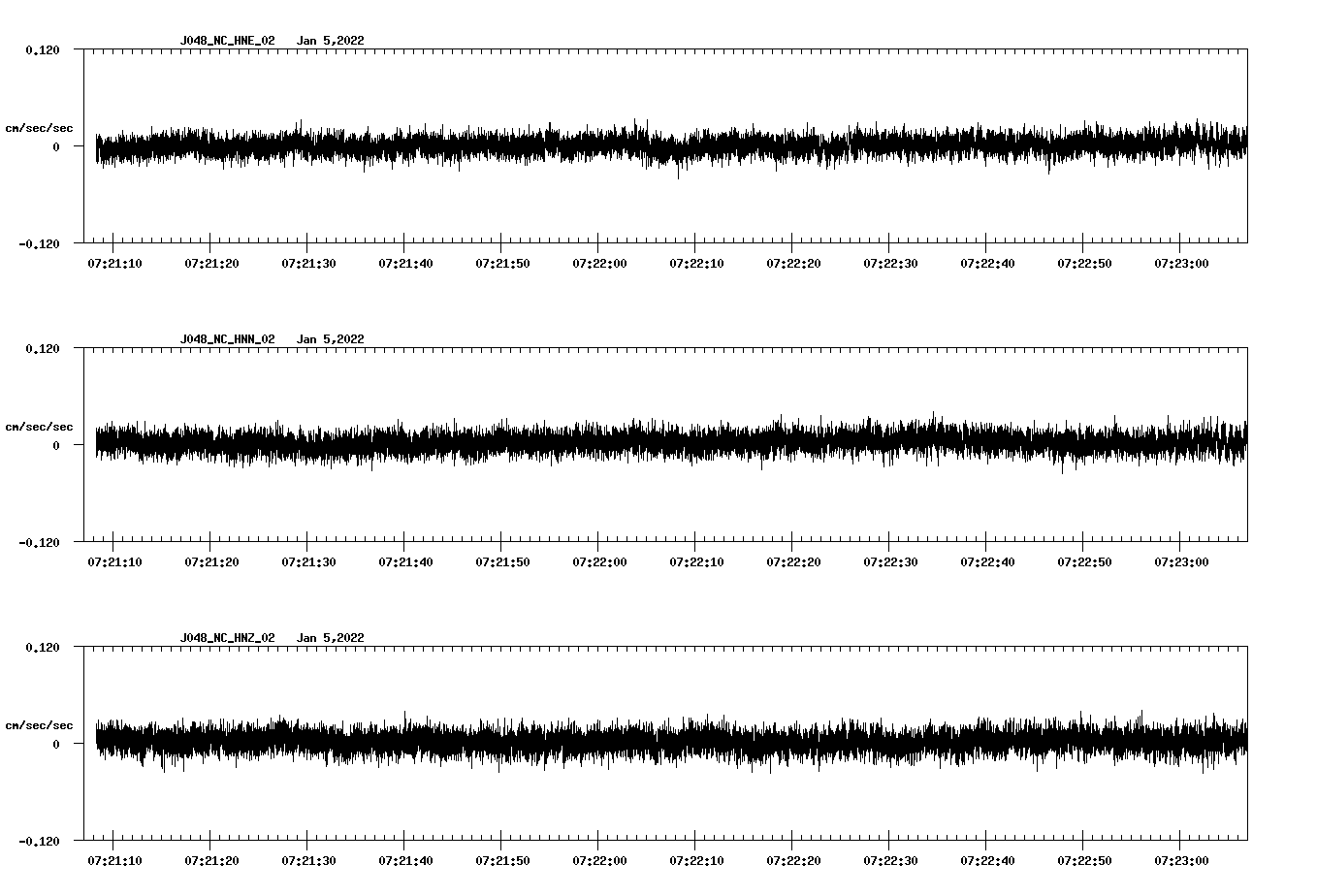
Task: Select the J048_NC_HNE_02 channel title
Action: pyautogui.click(x=227, y=41)
